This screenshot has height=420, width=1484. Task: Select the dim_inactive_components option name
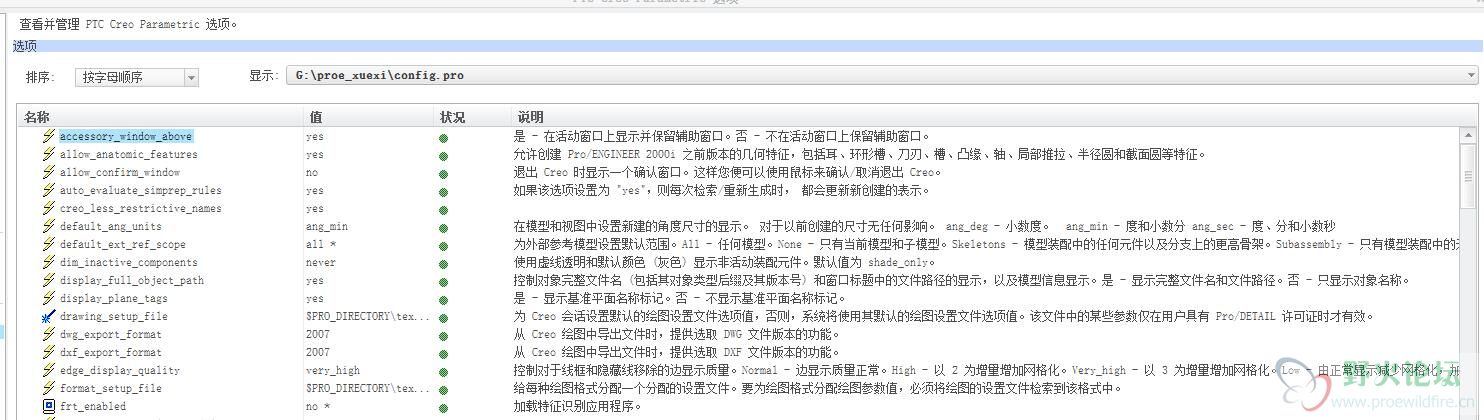tap(128, 262)
